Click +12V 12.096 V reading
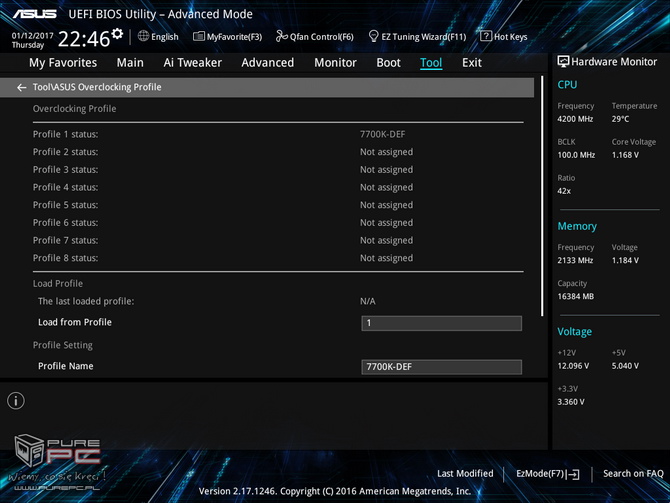Image resolution: width=670 pixels, height=503 pixels. (573, 366)
